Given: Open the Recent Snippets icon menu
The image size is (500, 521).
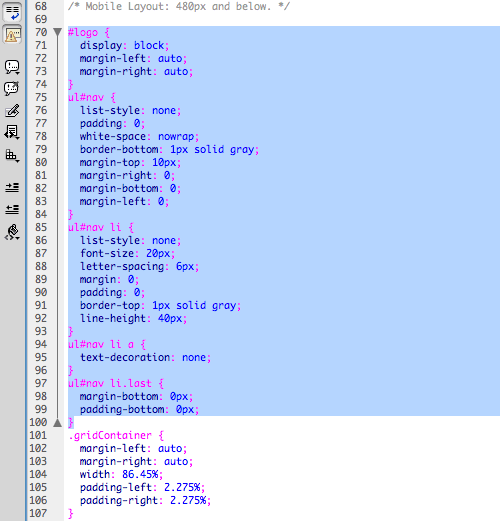Looking at the screenshot, I should tap(12, 133).
